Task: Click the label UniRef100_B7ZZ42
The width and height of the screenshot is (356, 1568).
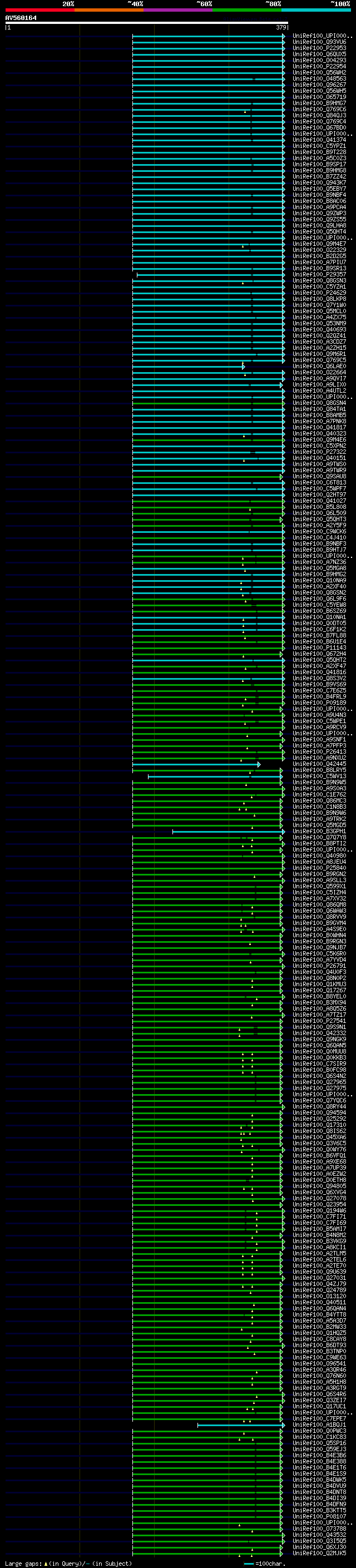Action: (x=319, y=176)
